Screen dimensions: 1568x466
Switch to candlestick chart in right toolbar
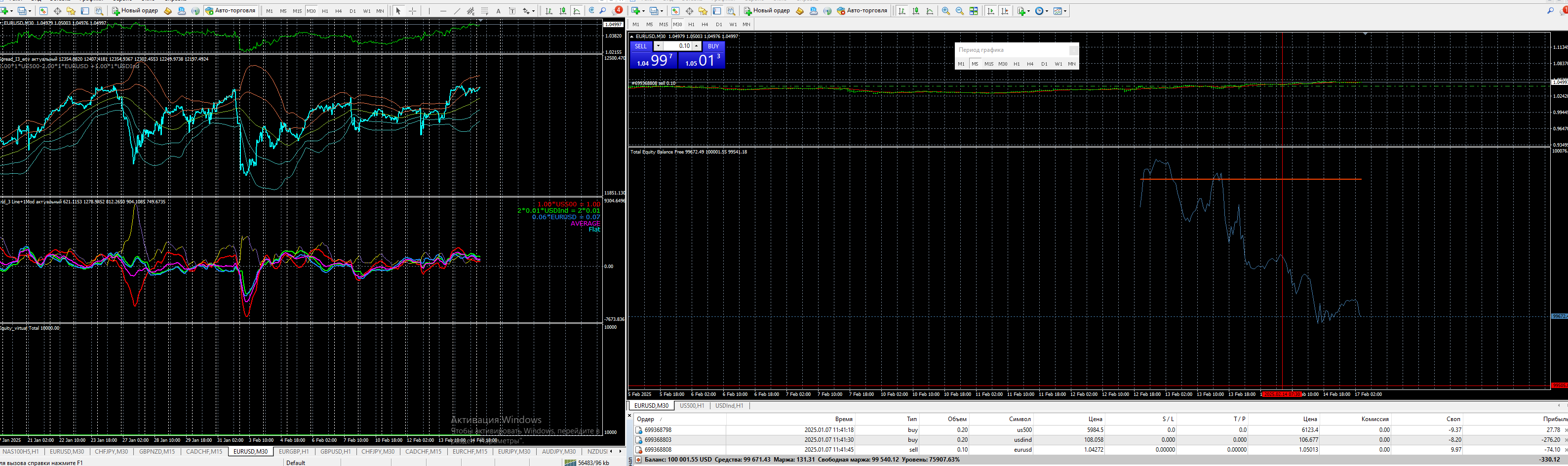point(915,11)
